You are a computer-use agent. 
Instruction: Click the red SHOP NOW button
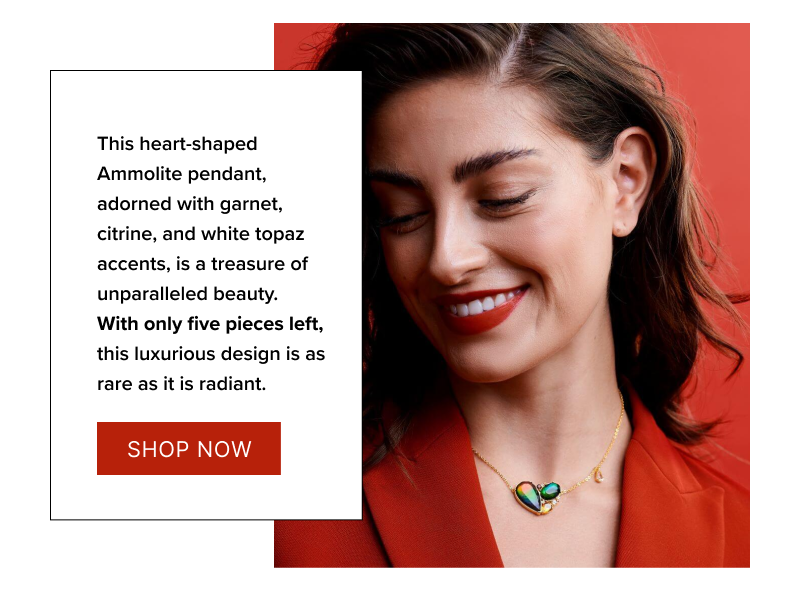pos(189,448)
